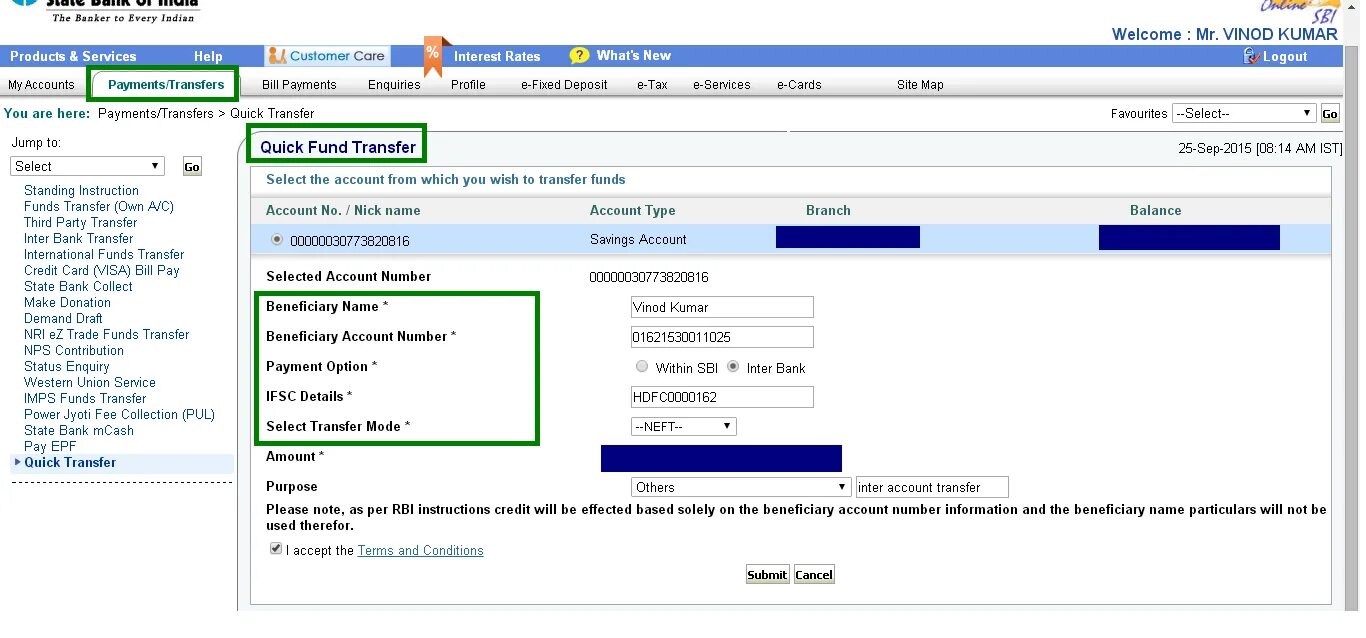Open the Make Donation sidebar link

[x=67, y=302]
